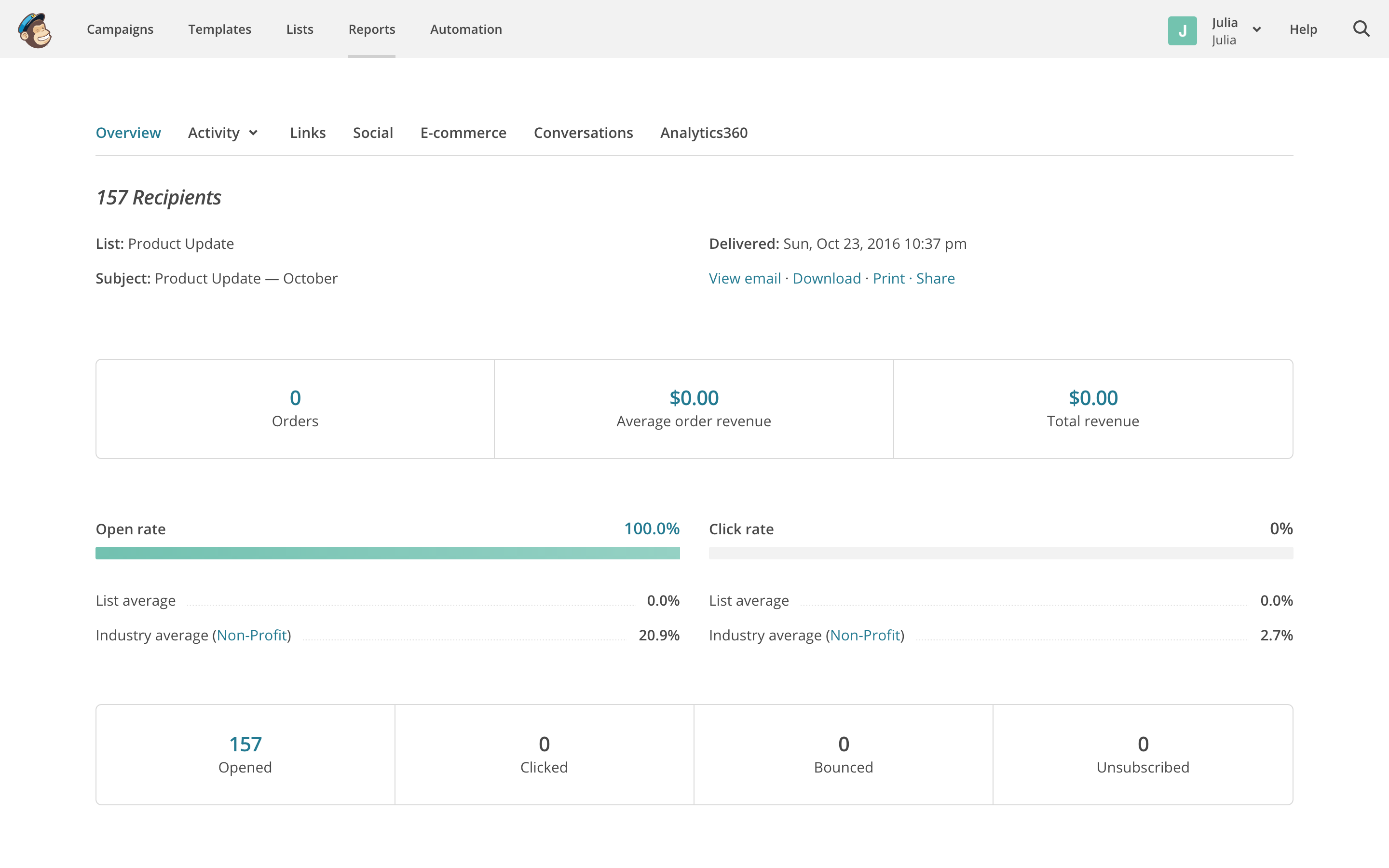Open the Conversations tab
The image size is (1389, 868).
point(583,133)
